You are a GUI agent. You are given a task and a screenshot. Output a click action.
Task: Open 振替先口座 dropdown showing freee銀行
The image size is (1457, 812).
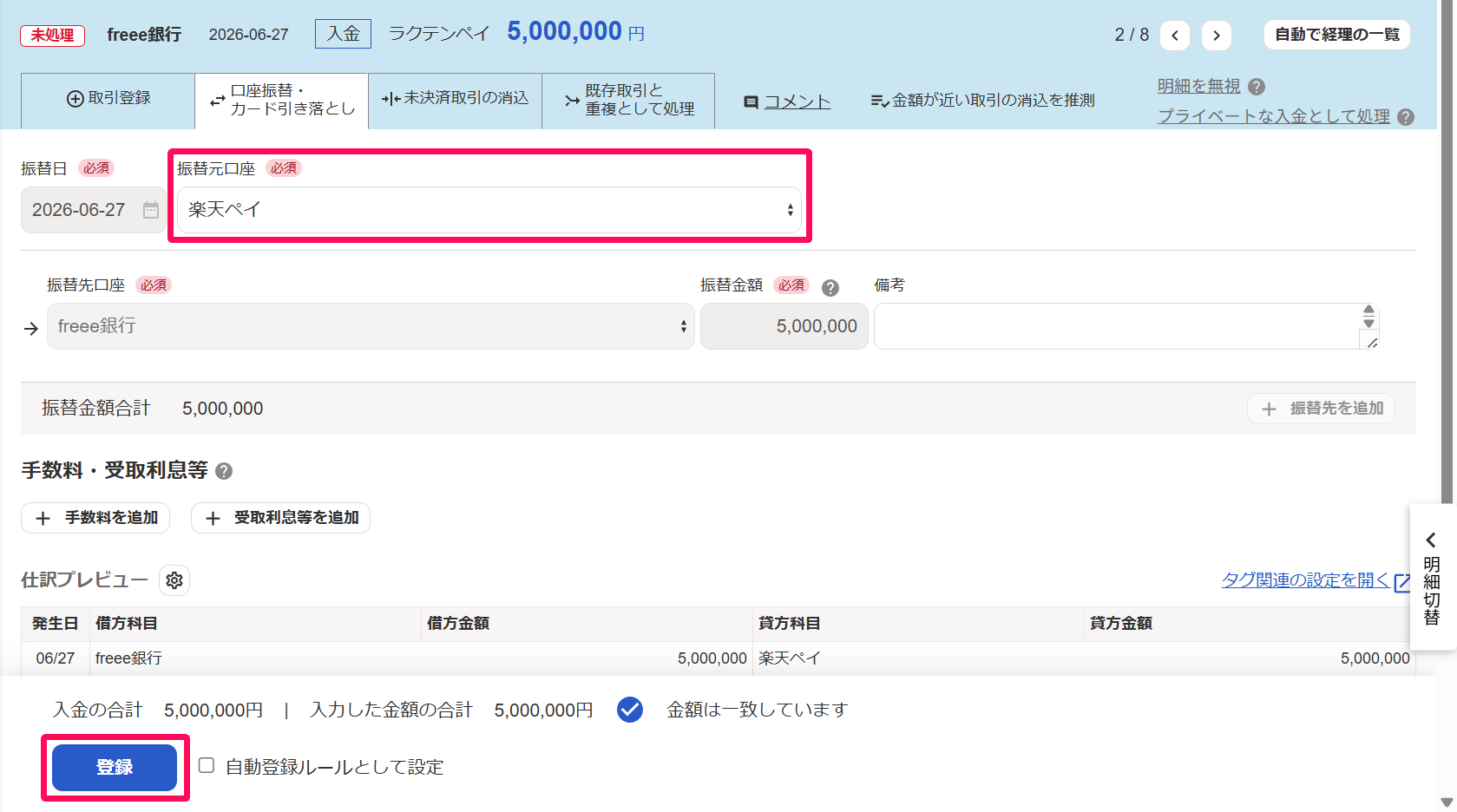pos(371,326)
